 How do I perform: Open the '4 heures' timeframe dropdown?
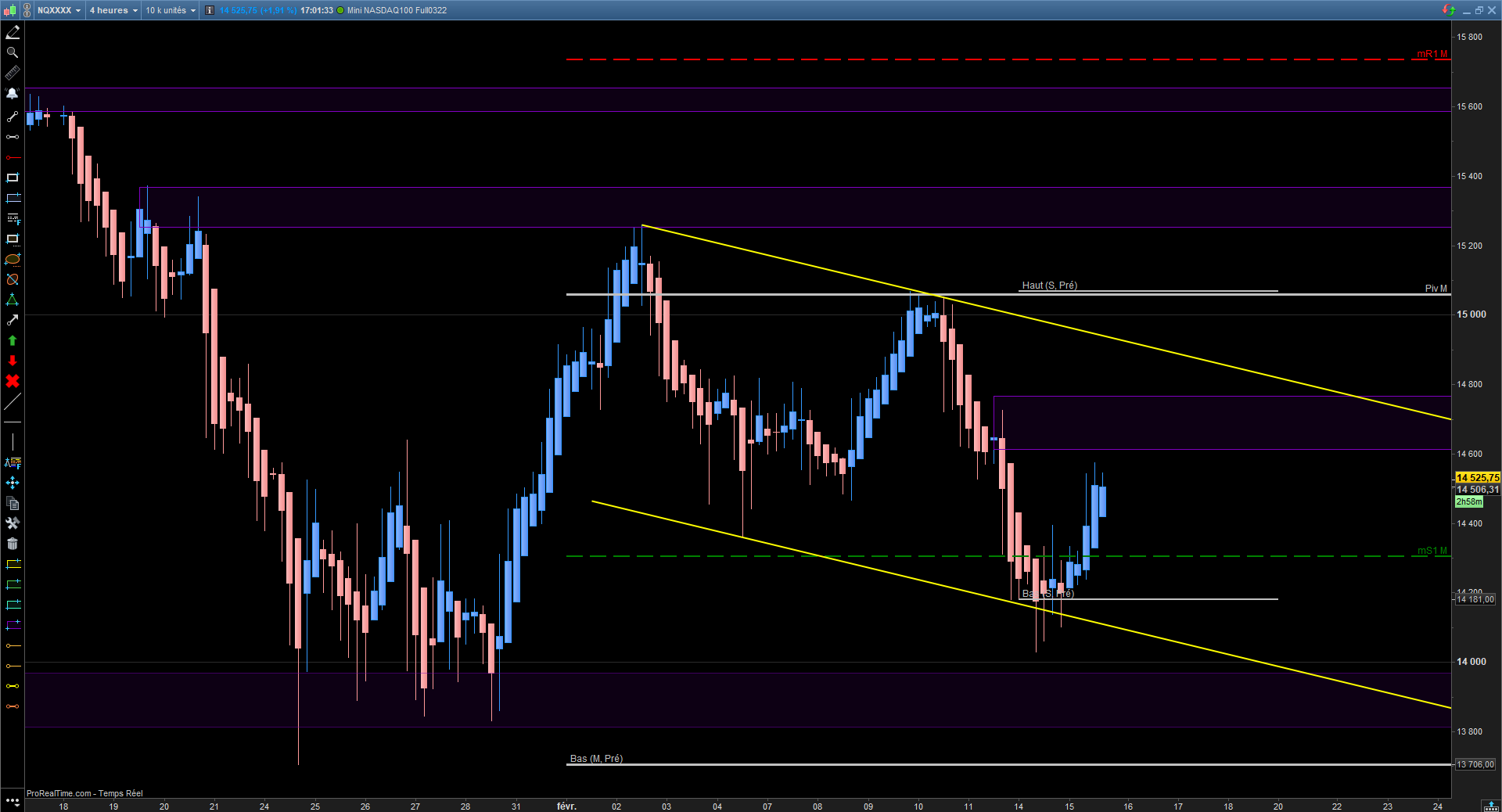pos(113,10)
